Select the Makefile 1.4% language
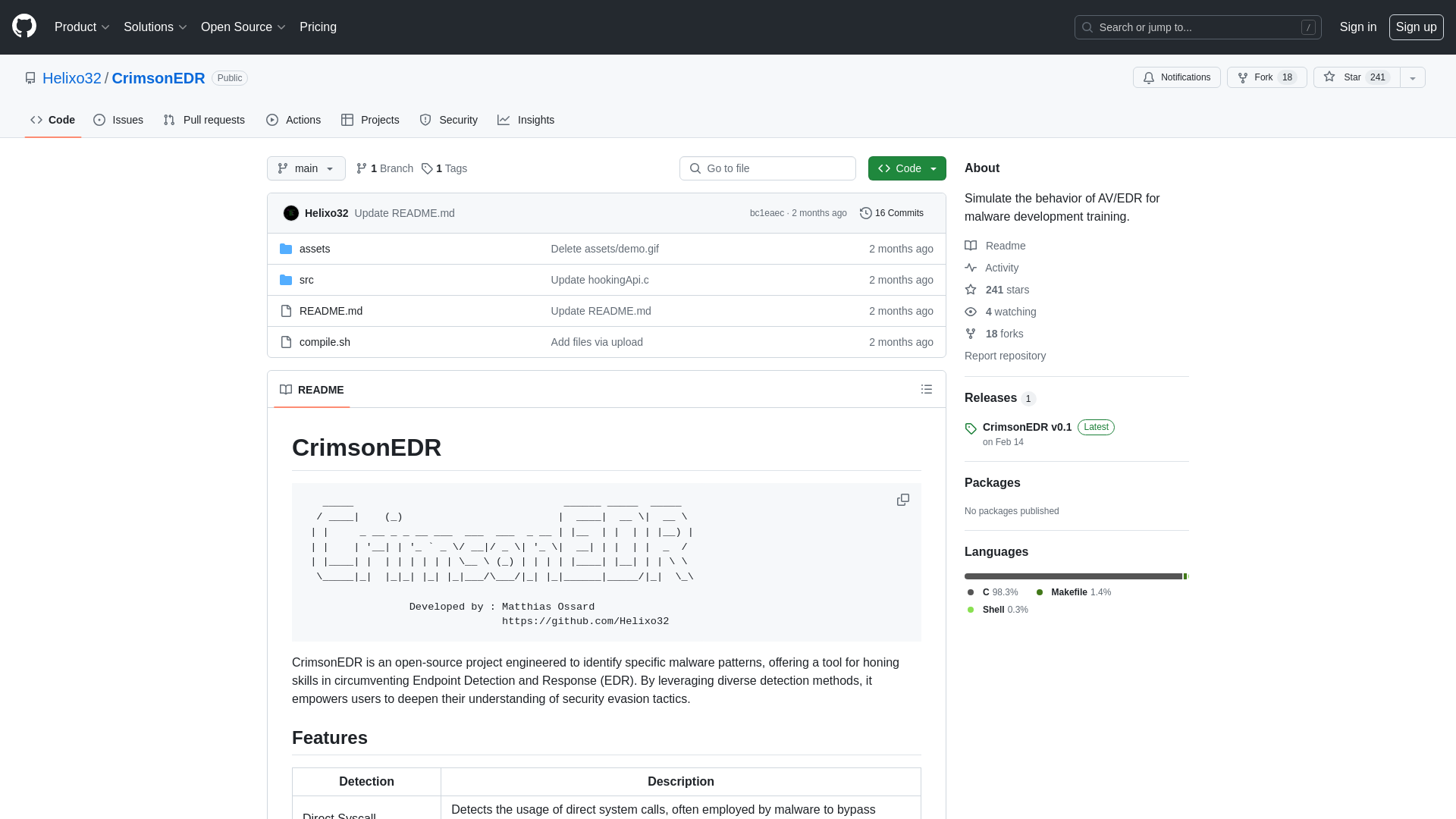 click(1073, 592)
